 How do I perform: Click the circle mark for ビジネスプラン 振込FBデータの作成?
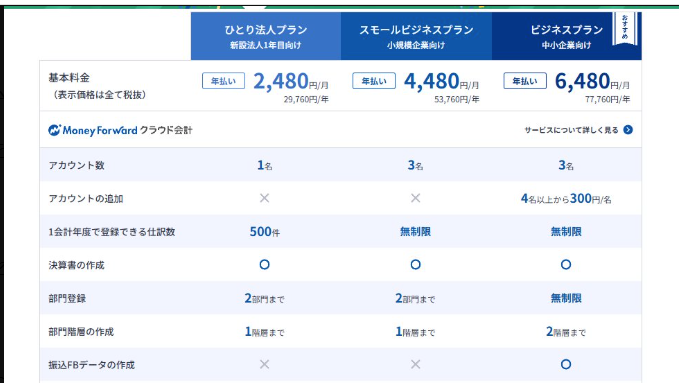[x=566, y=364]
